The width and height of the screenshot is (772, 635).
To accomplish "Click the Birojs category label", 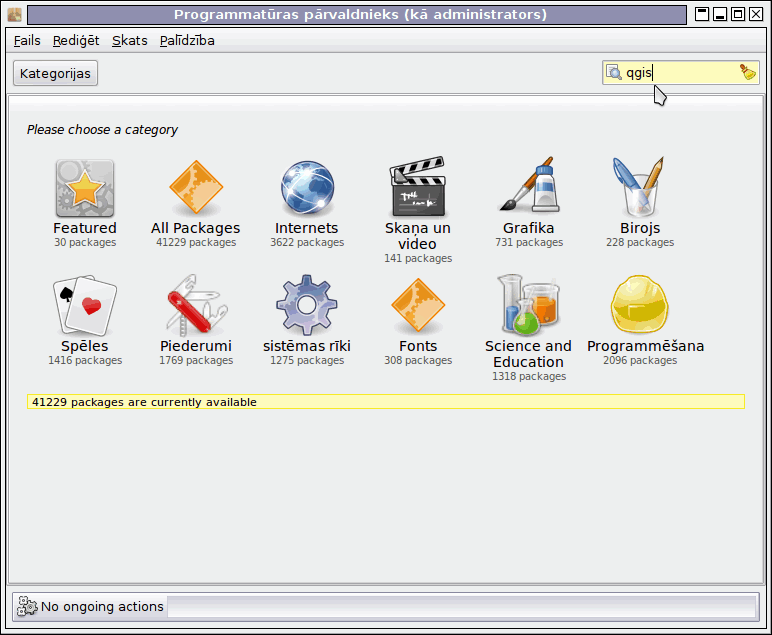I will (640, 228).
